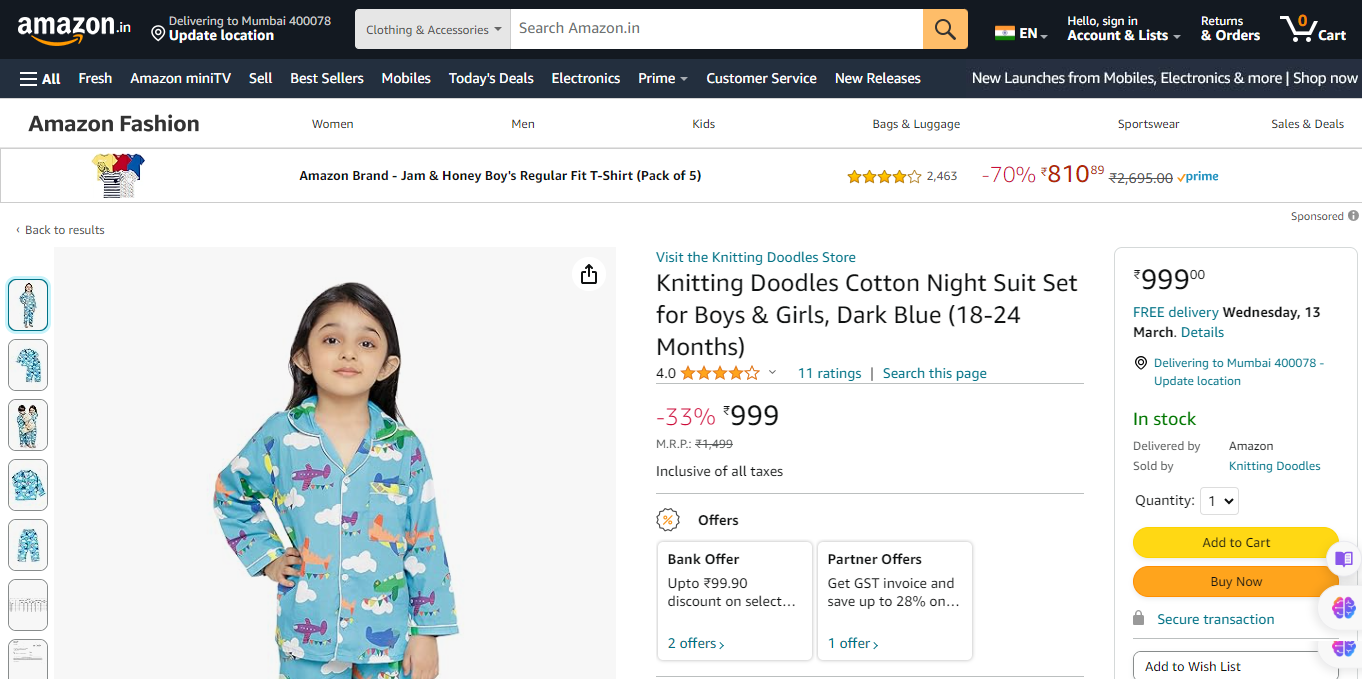
Task: Select the second product thumbnail image
Action: [x=28, y=365]
